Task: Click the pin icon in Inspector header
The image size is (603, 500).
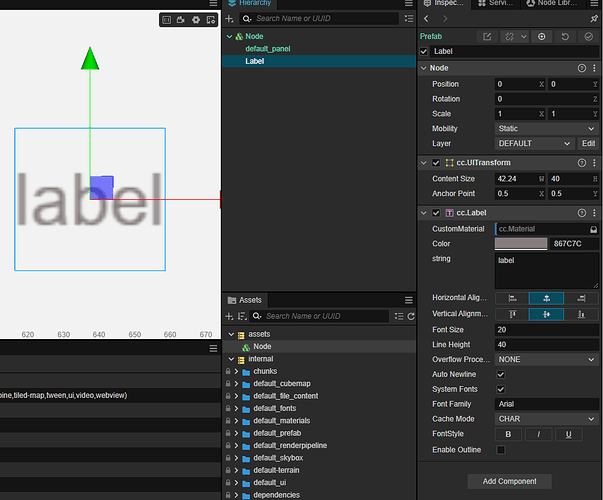Action: click(x=594, y=18)
